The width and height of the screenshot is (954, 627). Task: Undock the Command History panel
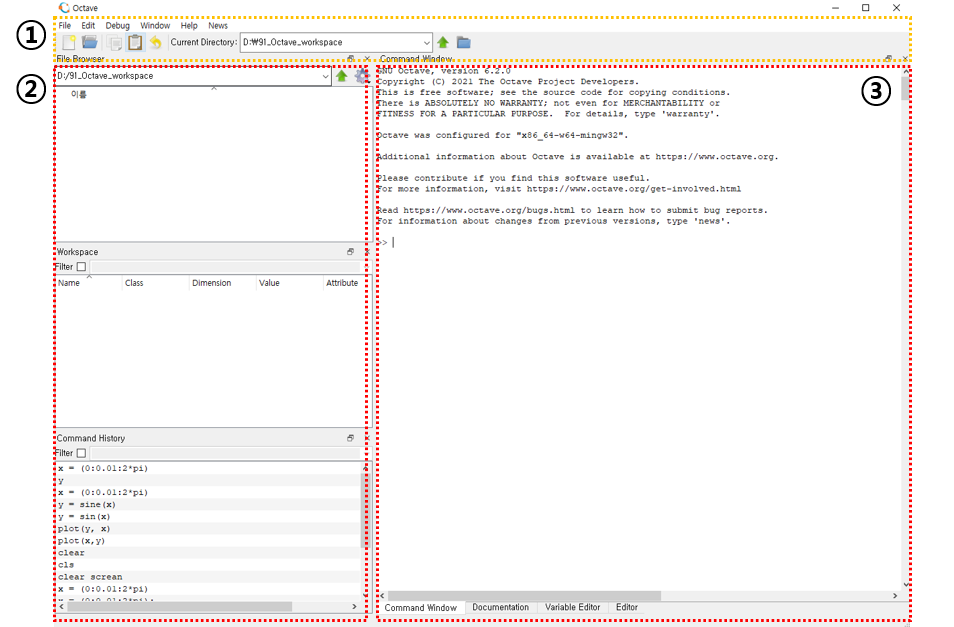click(x=350, y=438)
